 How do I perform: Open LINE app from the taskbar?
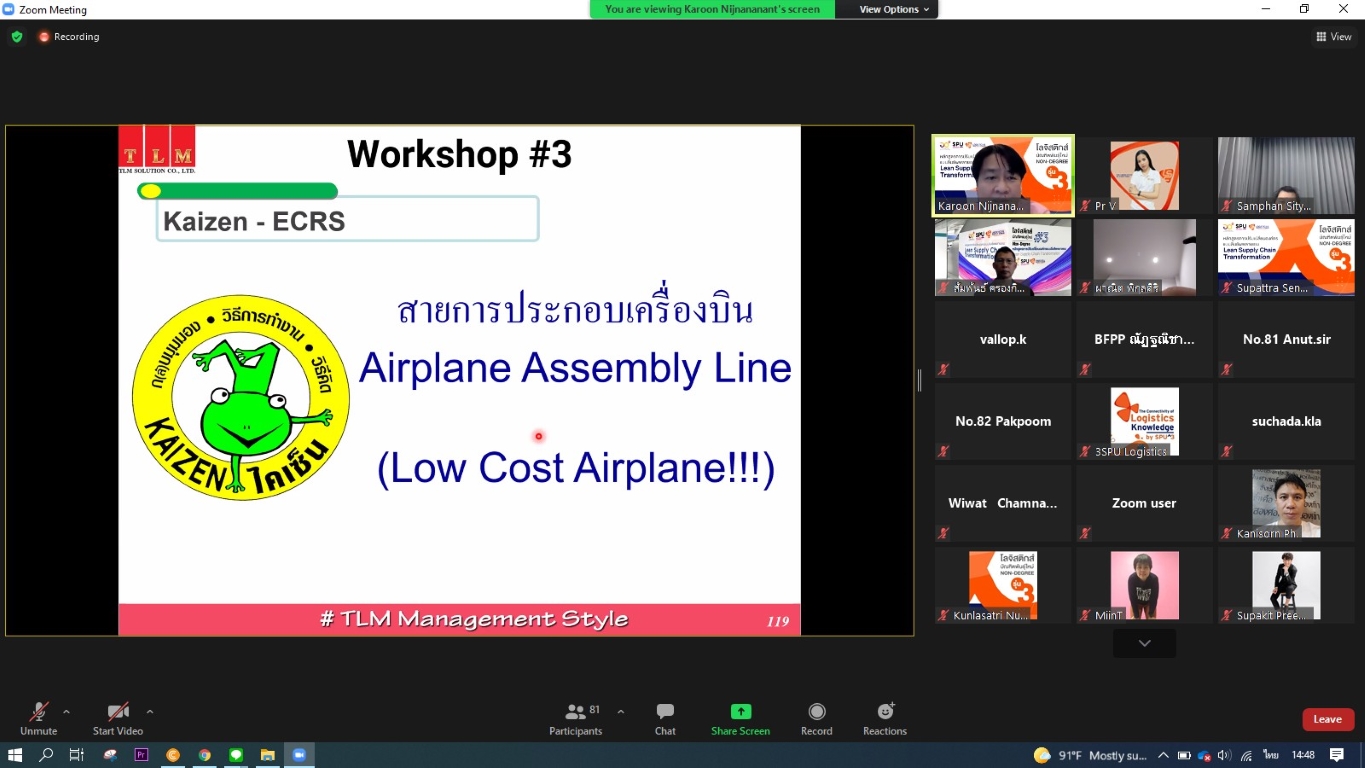coord(236,755)
